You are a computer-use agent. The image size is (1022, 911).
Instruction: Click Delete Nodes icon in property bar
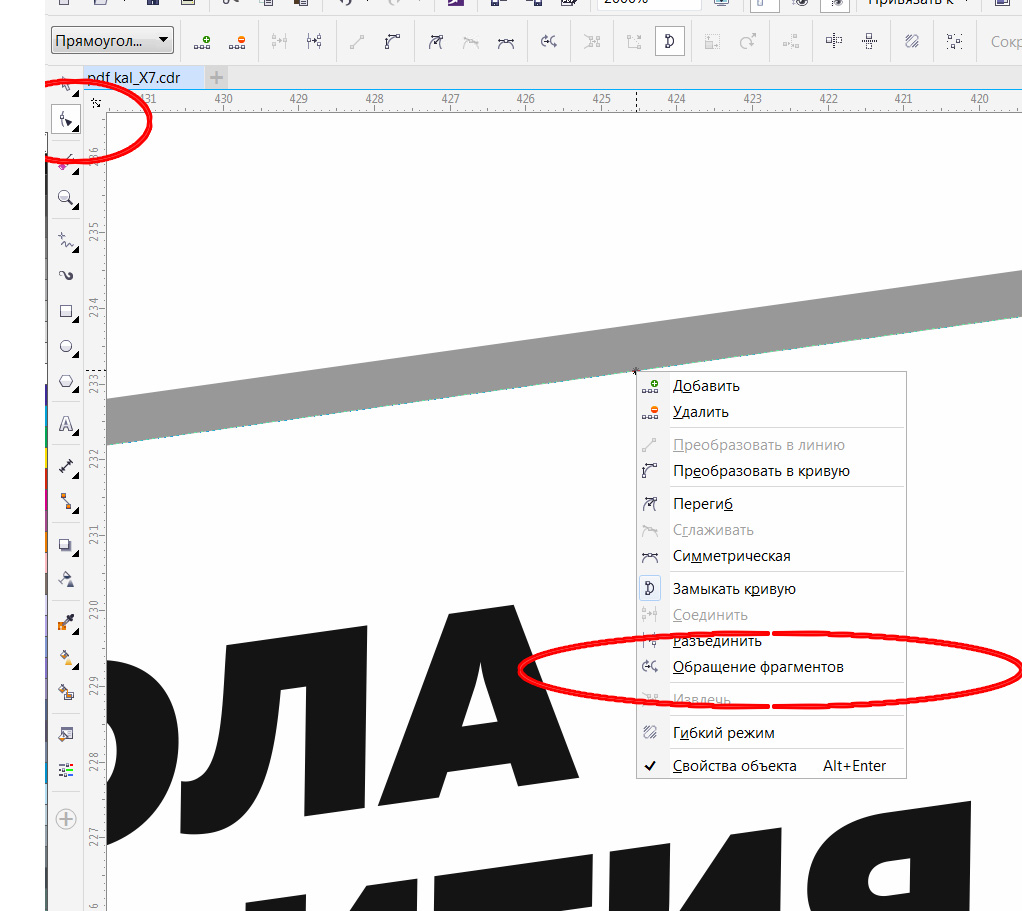pos(237,42)
